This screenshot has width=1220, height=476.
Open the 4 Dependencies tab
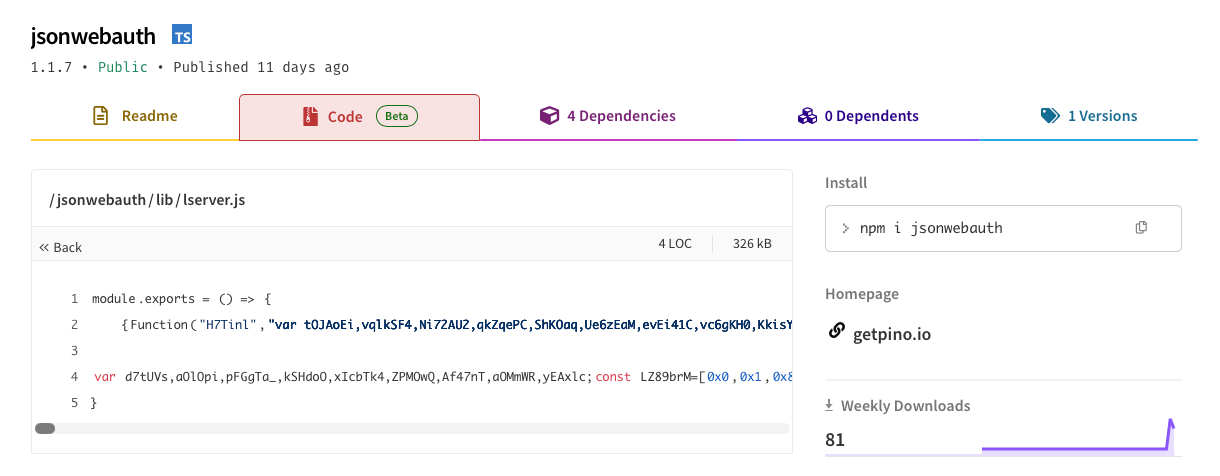607,116
